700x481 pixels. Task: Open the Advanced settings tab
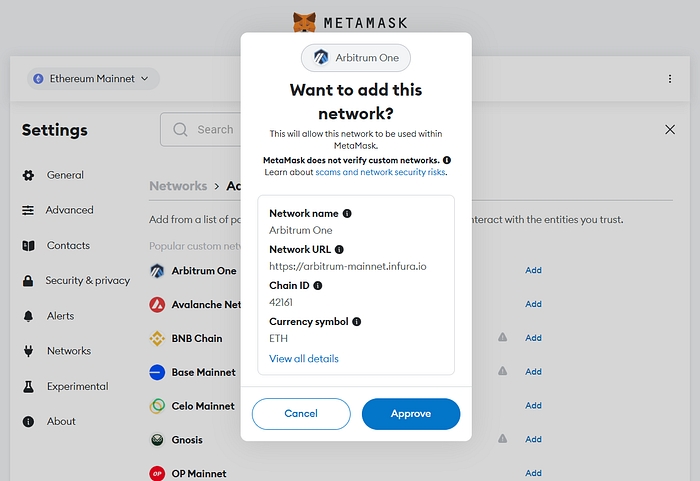tap(69, 210)
